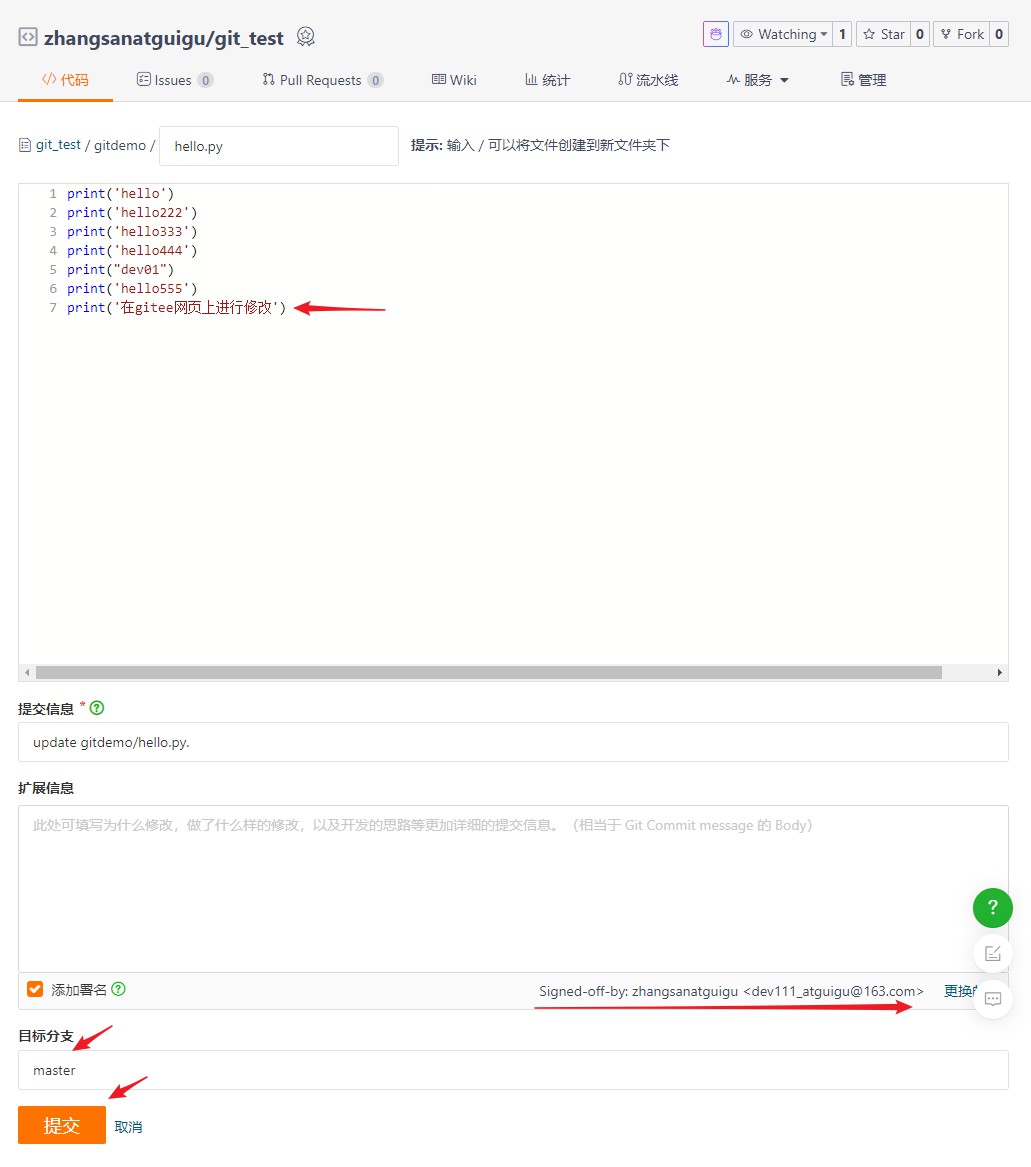Open the 管理 management tab
Screen dimensions: 1031x1167
(863, 80)
